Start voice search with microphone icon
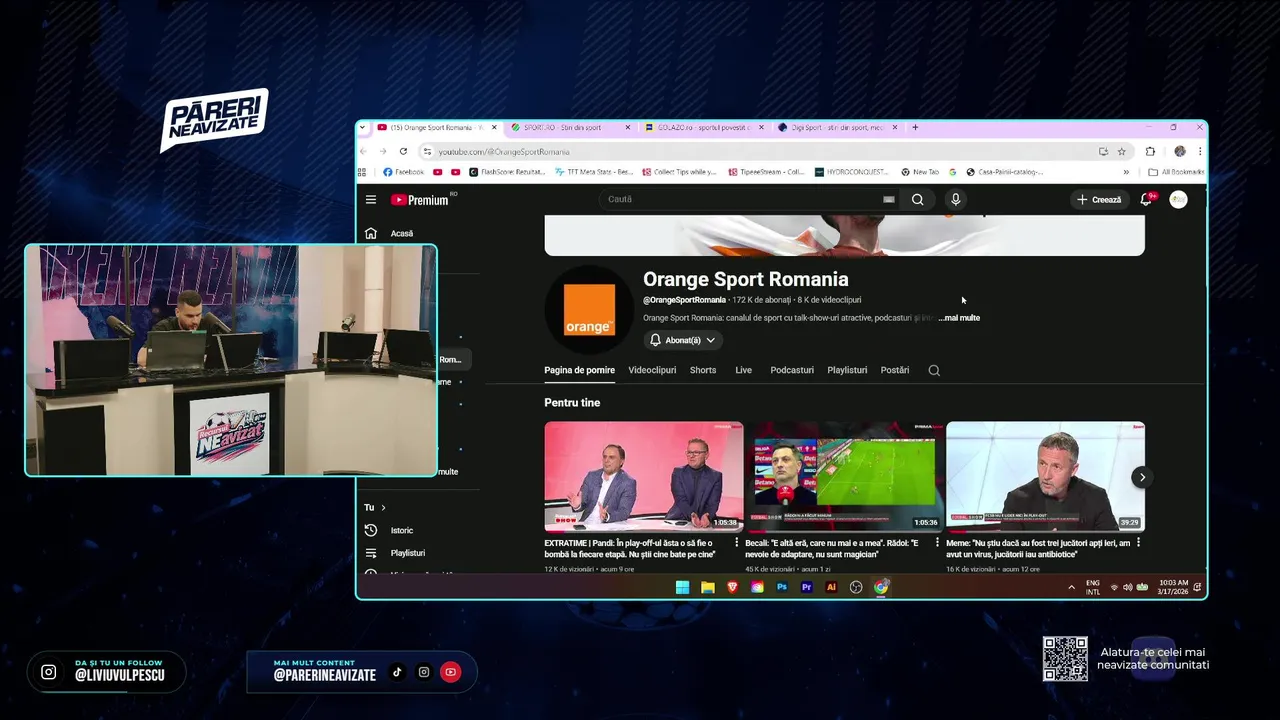 point(955,199)
